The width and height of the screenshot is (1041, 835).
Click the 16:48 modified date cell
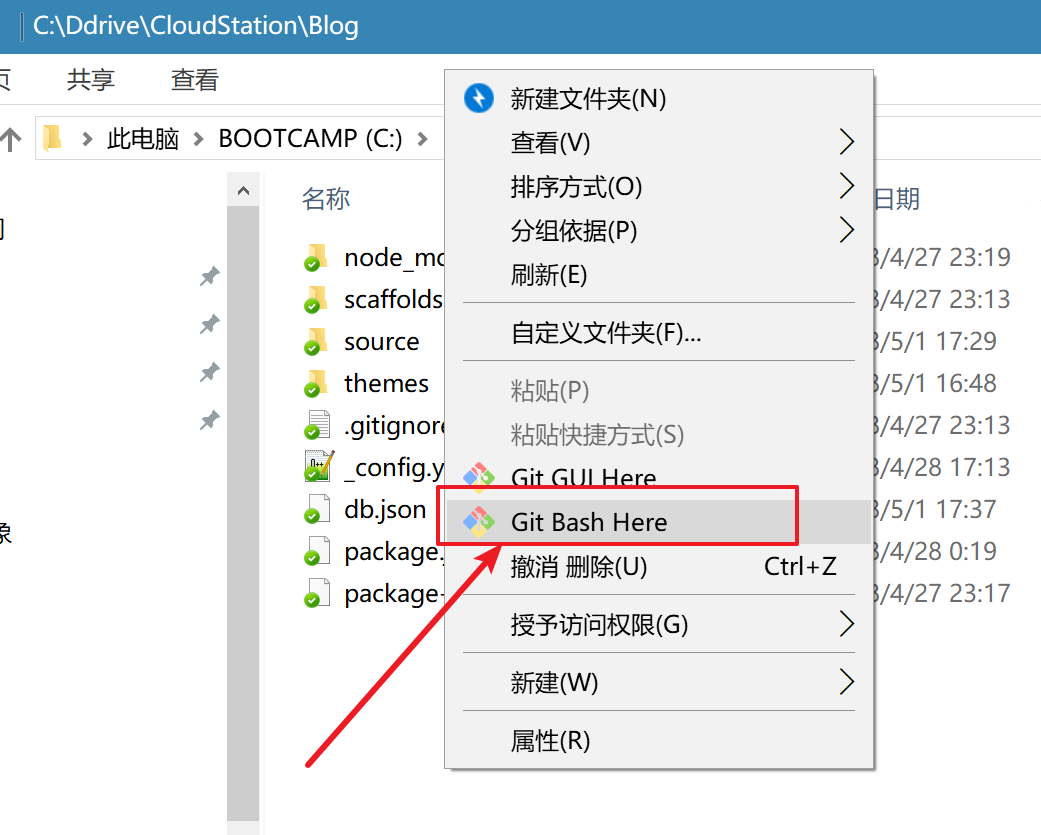pos(934,383)
